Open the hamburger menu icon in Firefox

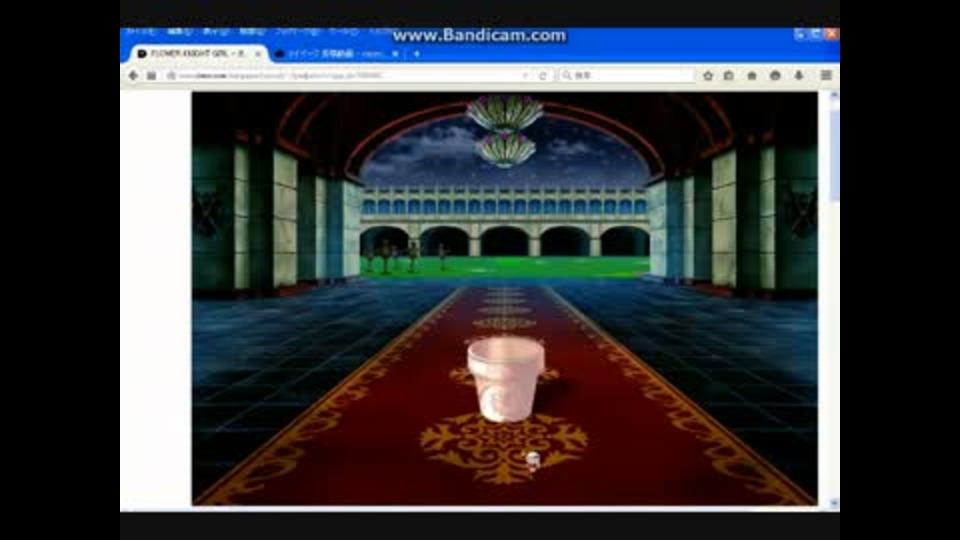click(x=826, y=75)
